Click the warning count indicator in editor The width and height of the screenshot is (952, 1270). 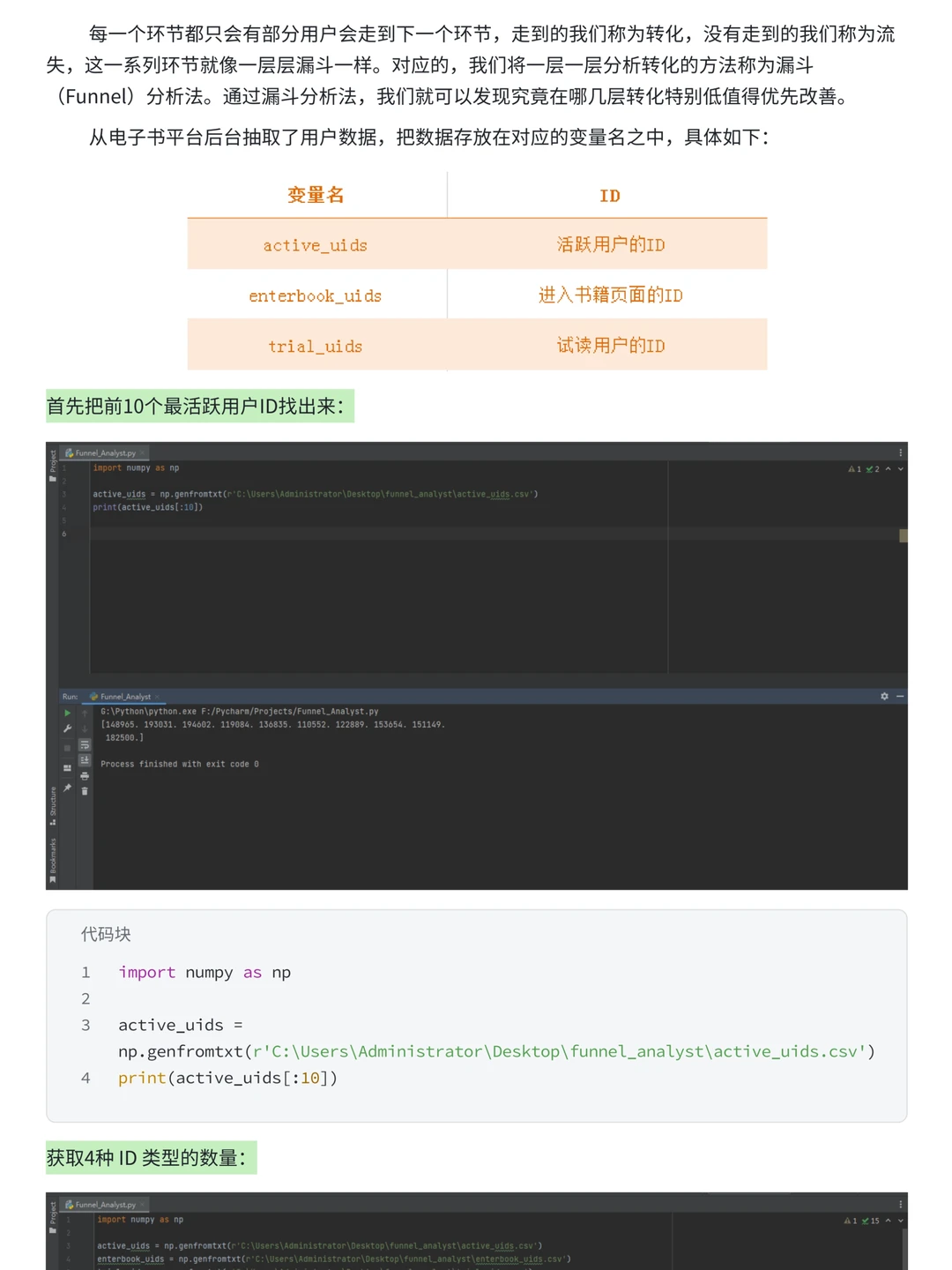coord(855,469)
